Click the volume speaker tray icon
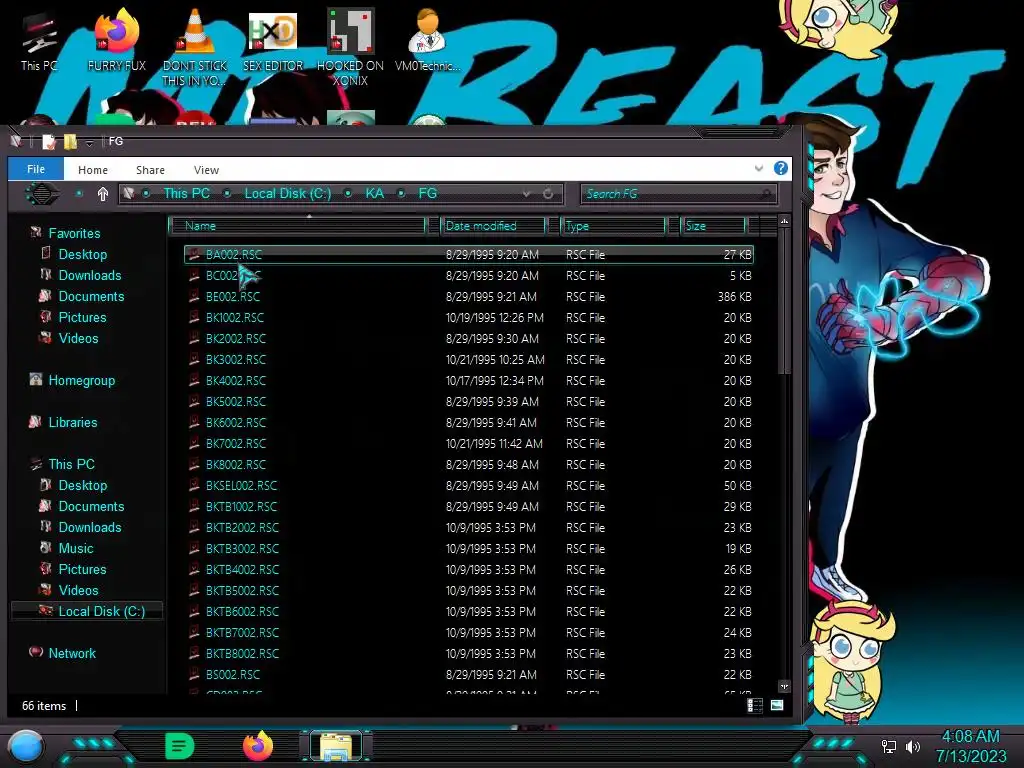This screenshot has width=1024, height=768. click(912, 746)
